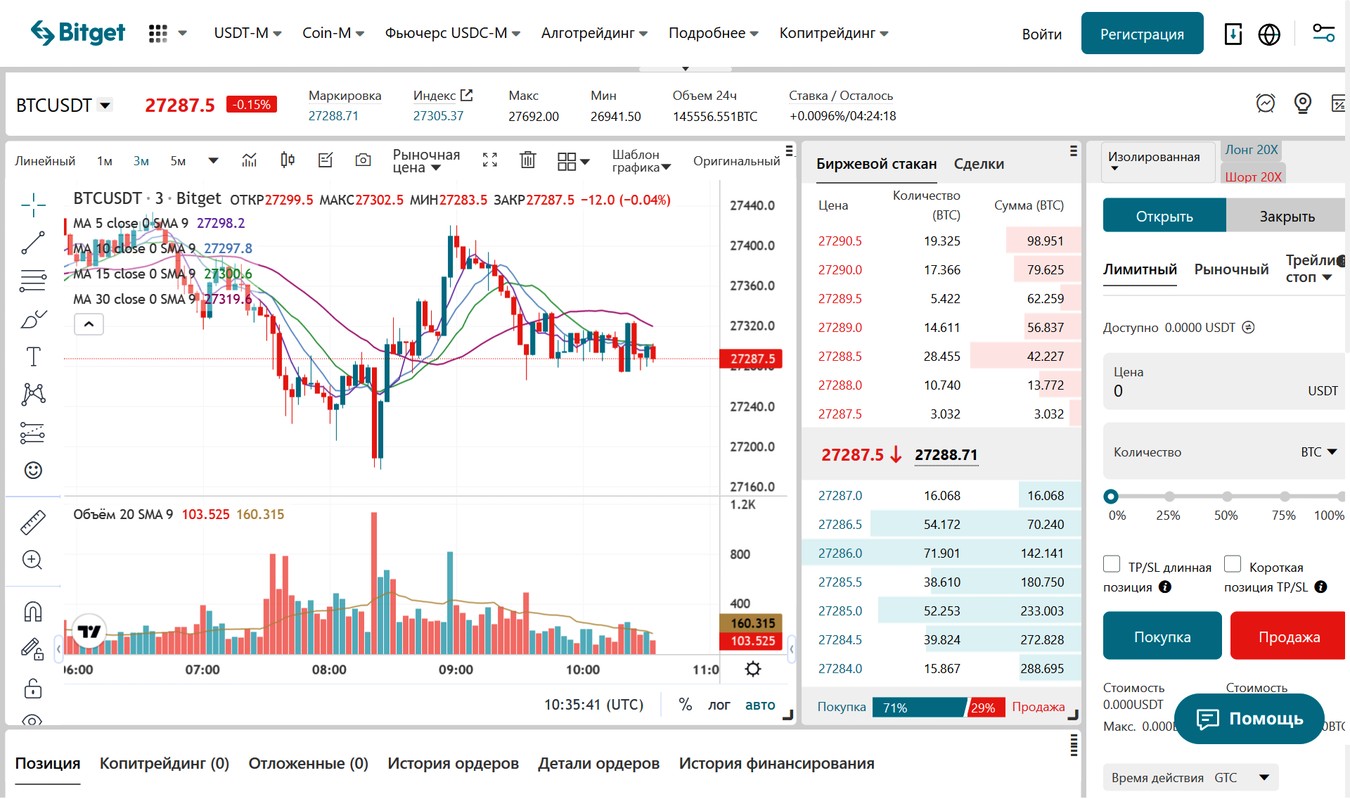1350x799 pixels.
Task: Open the Coin-M dropdown menu
Action: 333,33
